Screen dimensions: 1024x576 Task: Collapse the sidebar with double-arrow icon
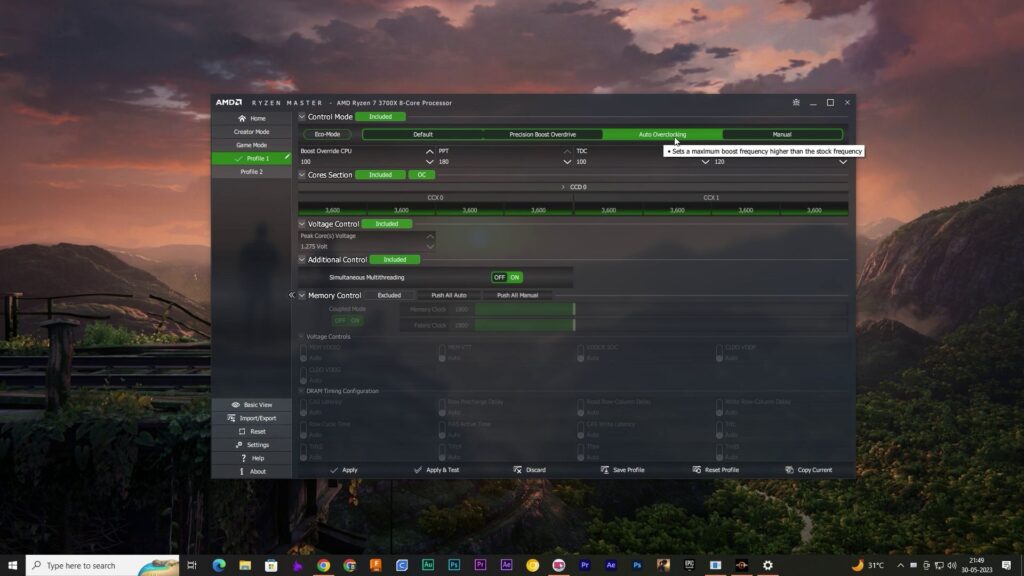[291, 295]
